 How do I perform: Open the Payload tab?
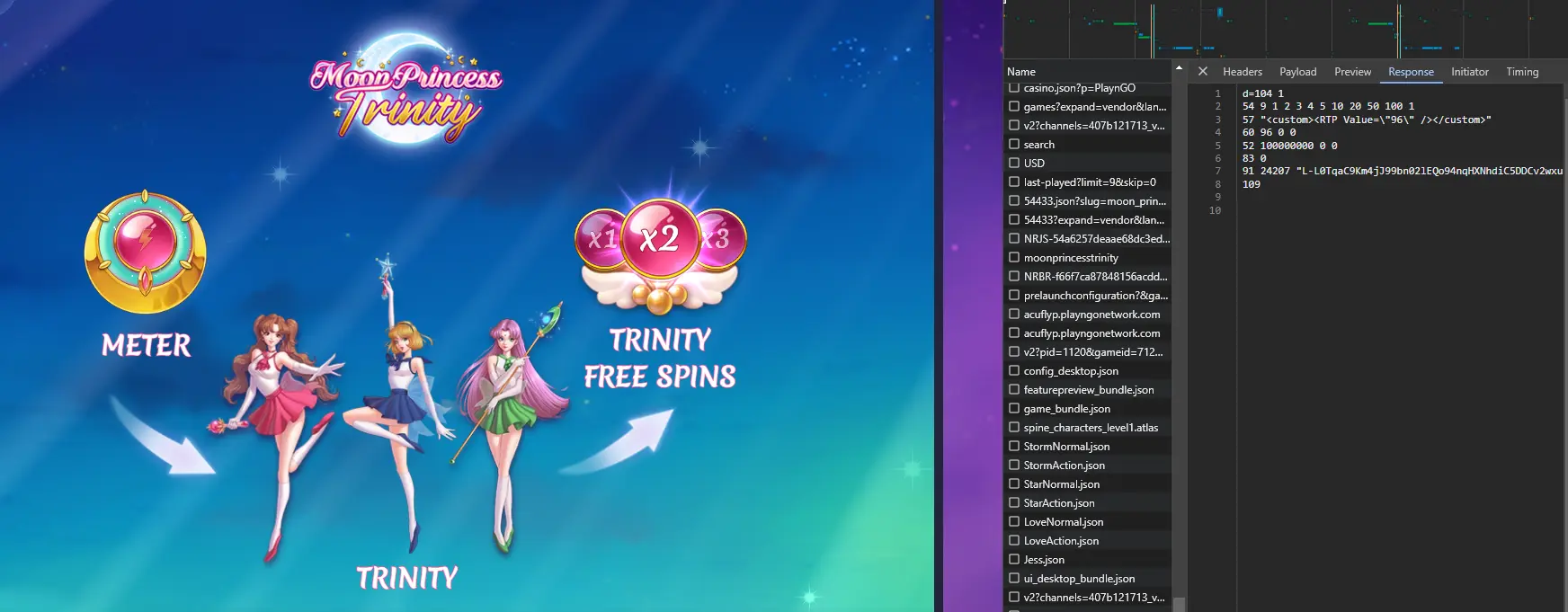[x=1298, y=72]
